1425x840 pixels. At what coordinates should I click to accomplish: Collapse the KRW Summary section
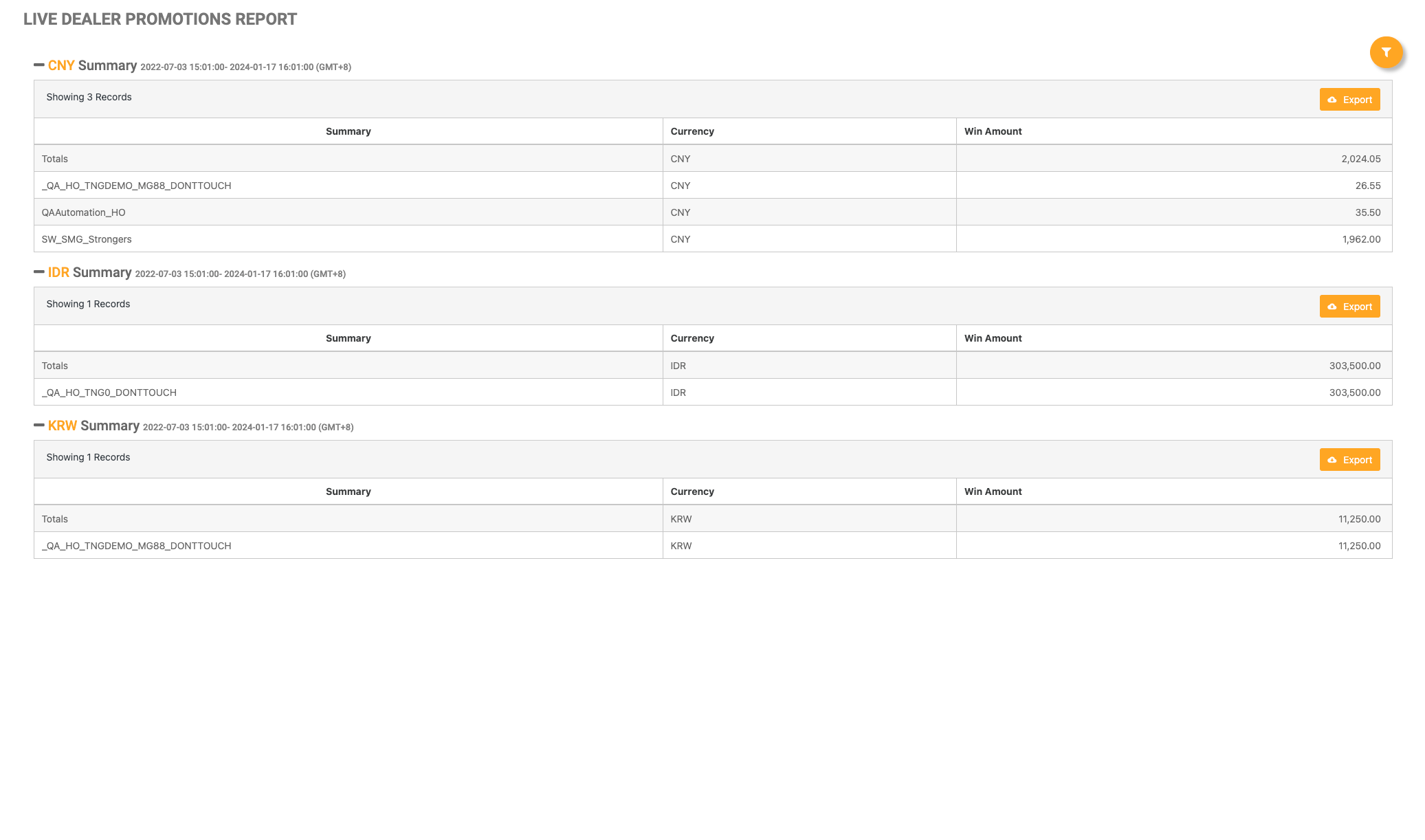coord(39,425)
